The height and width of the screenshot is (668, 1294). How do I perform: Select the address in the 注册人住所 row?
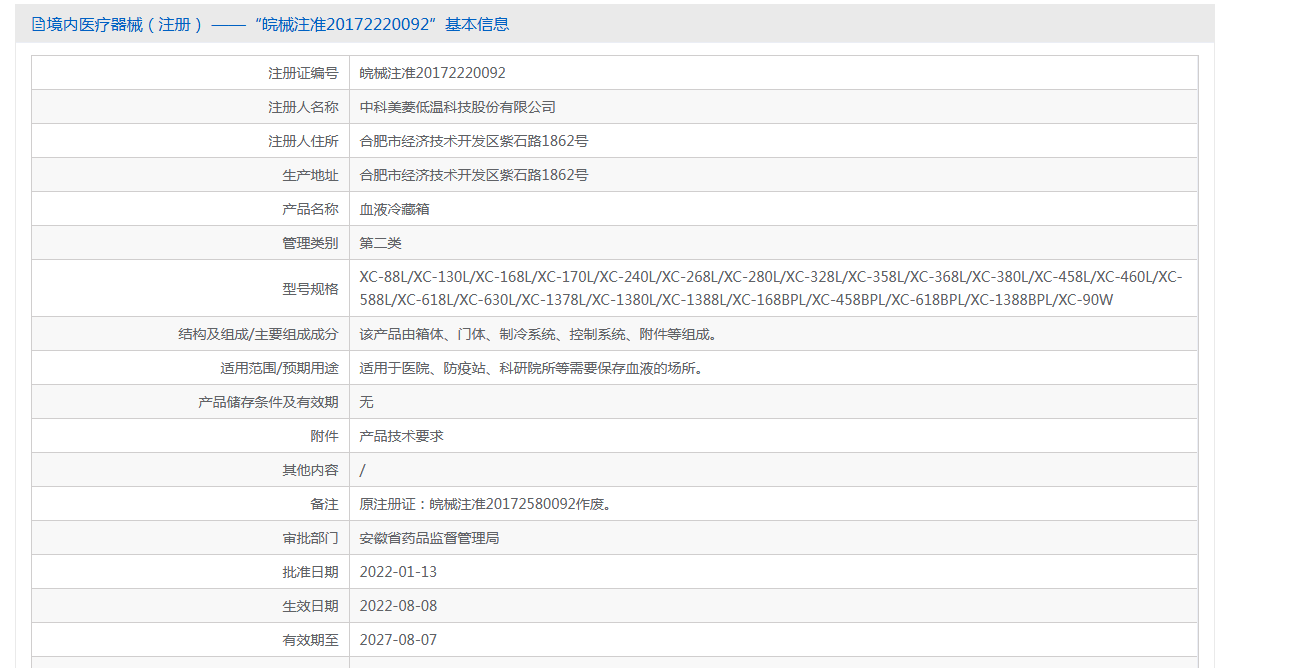click(x=474, y=141)
